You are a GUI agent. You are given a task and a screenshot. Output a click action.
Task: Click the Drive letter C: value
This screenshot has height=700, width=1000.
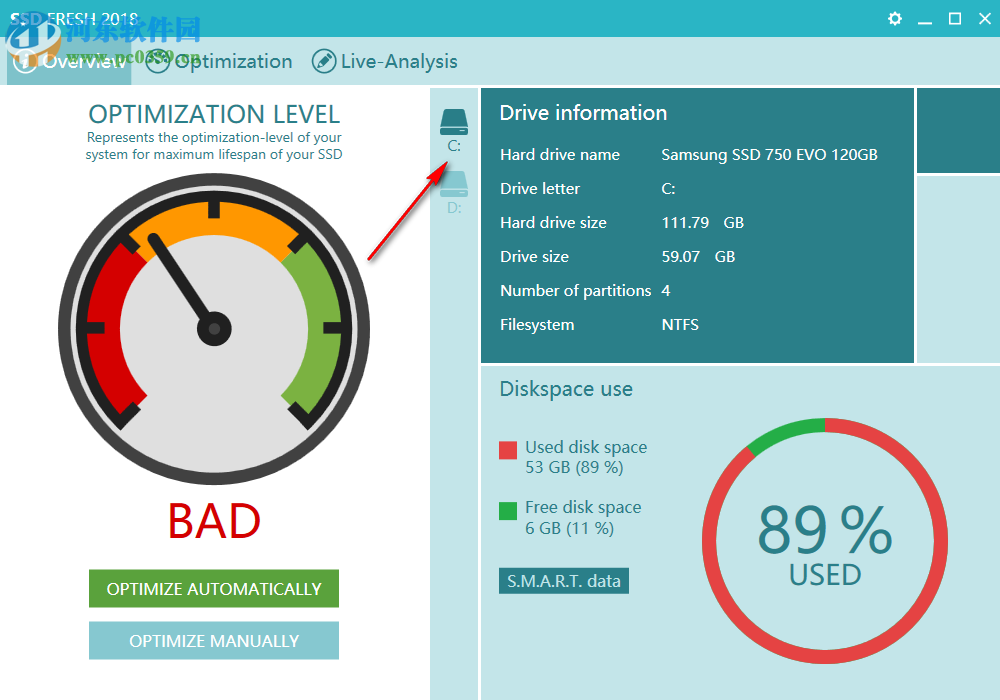pos(668,189)
